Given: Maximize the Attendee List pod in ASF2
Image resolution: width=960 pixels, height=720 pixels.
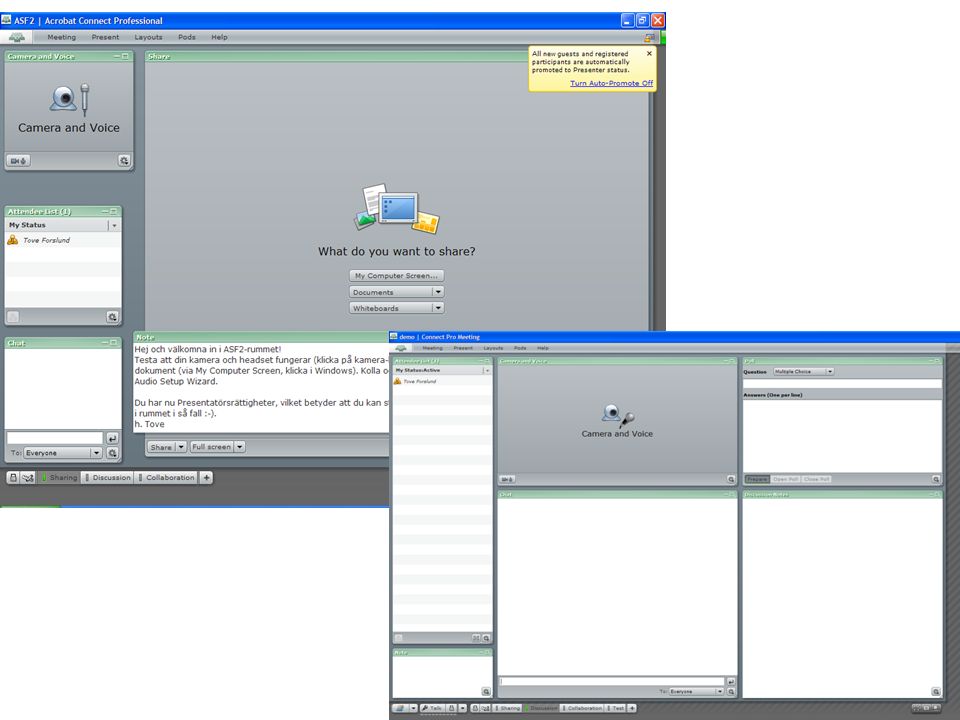Looking at the screenshot, I should [113, 212].
